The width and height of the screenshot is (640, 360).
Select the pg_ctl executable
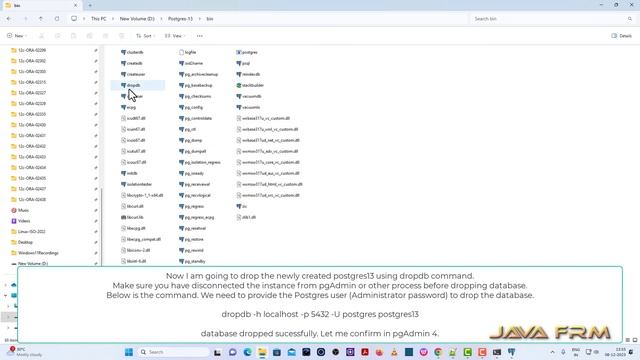pyautogui.click(x=188, y=129)
